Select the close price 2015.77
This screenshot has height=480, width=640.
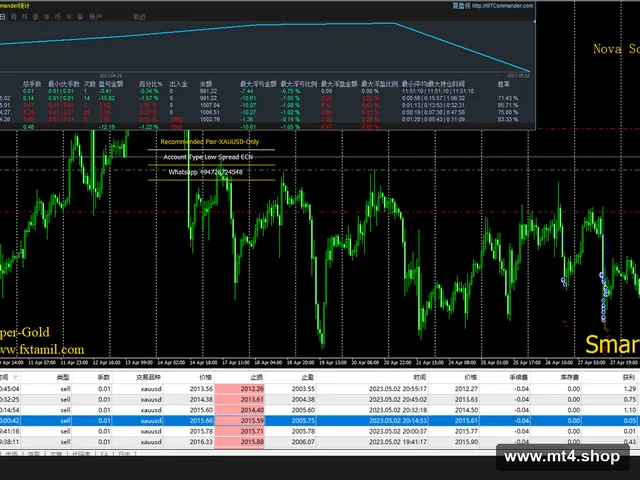click(467, 431)
